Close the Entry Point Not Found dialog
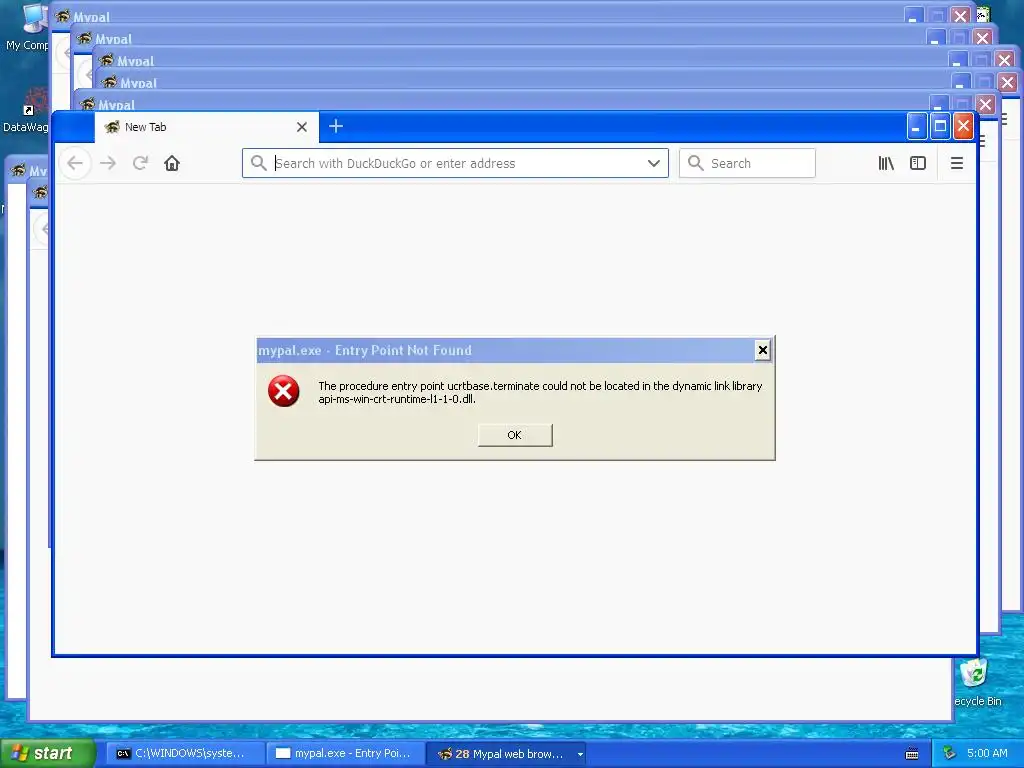 pos(762,350)
